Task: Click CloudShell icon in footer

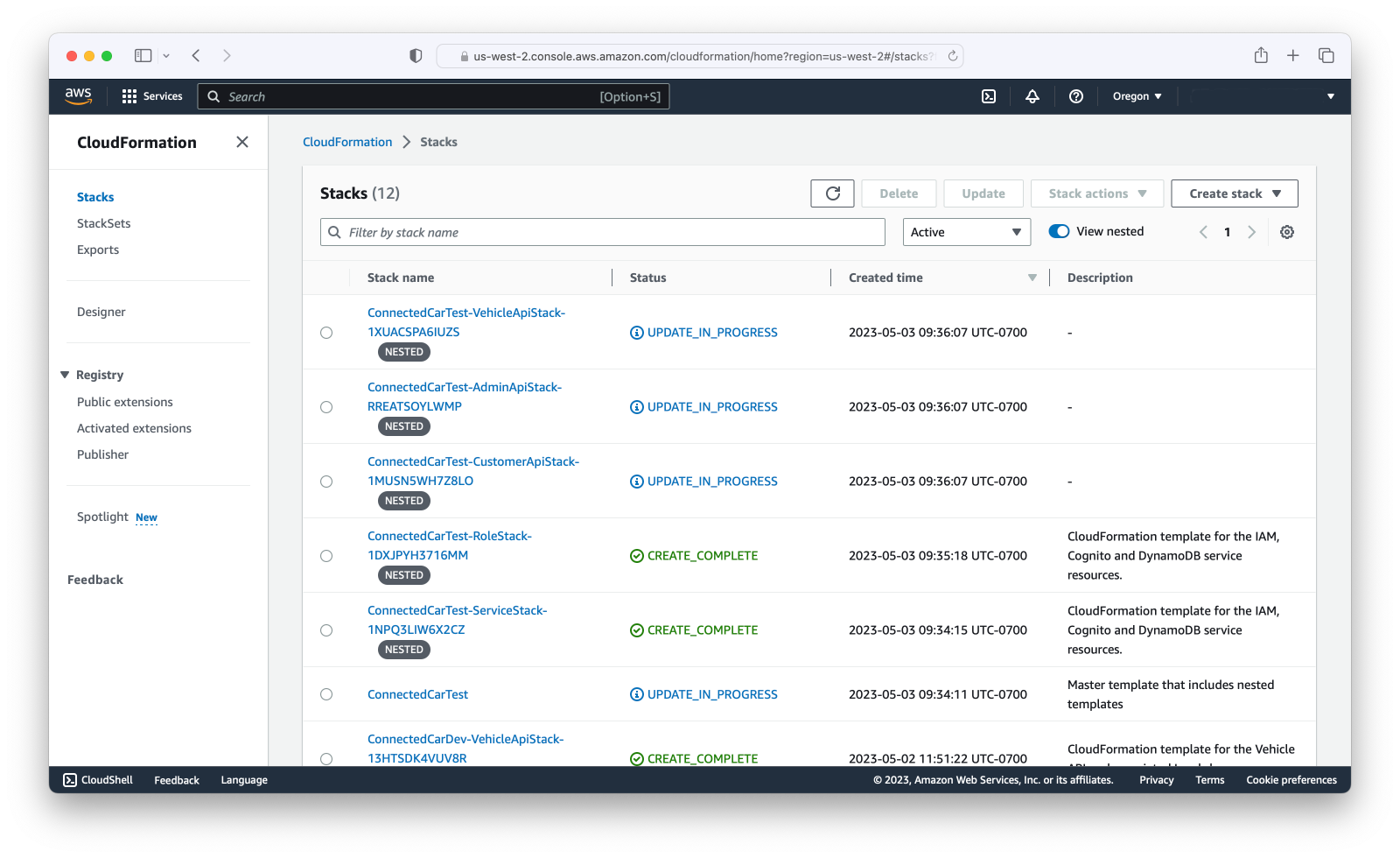Action: (x=70, y=780)
